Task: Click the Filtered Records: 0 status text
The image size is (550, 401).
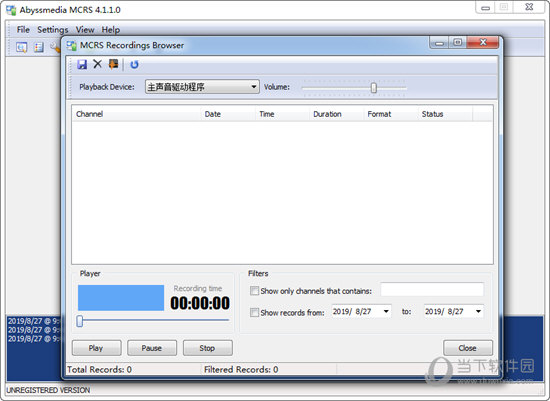Action: pyautogui.click(x=241, y=369)
